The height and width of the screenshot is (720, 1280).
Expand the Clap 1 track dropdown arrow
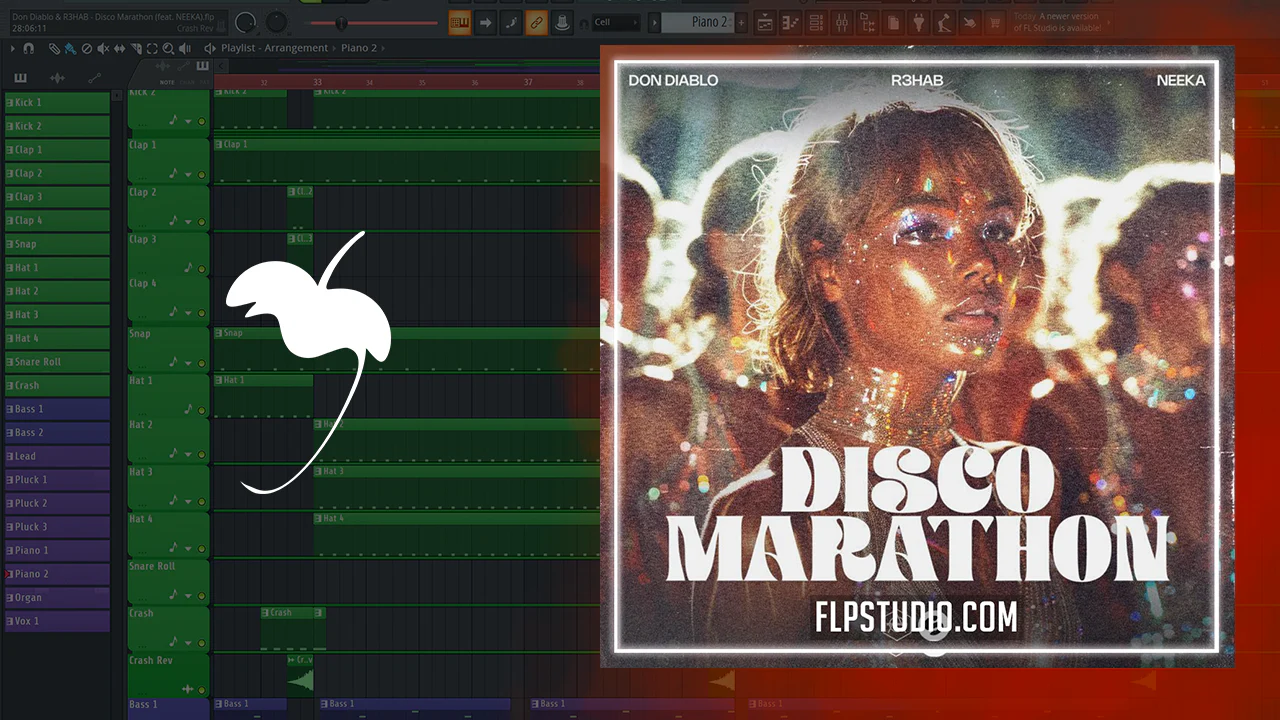tap(187, 174)
